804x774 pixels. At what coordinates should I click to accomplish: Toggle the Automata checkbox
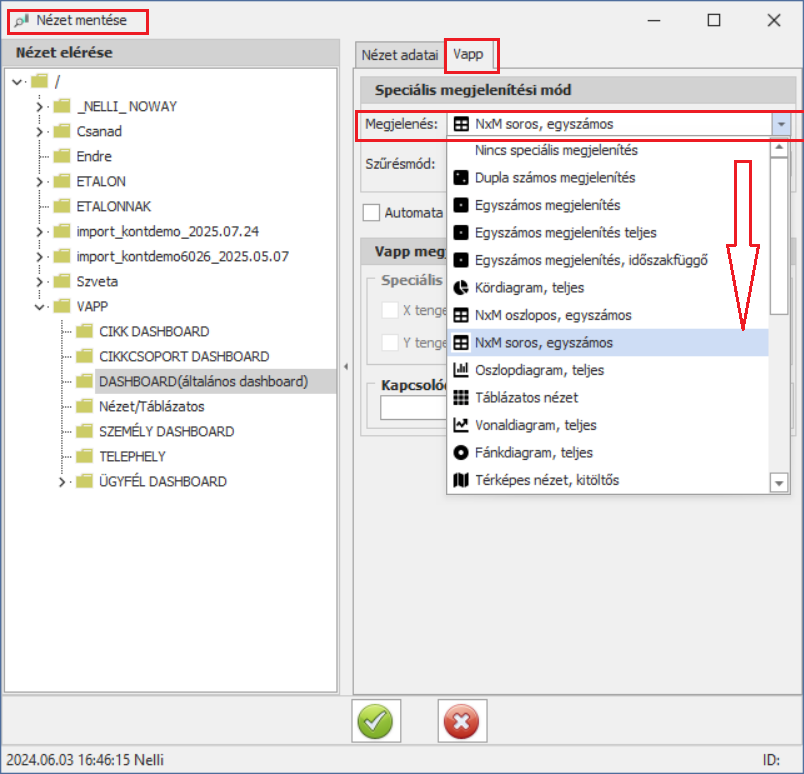tap(372, 212)
